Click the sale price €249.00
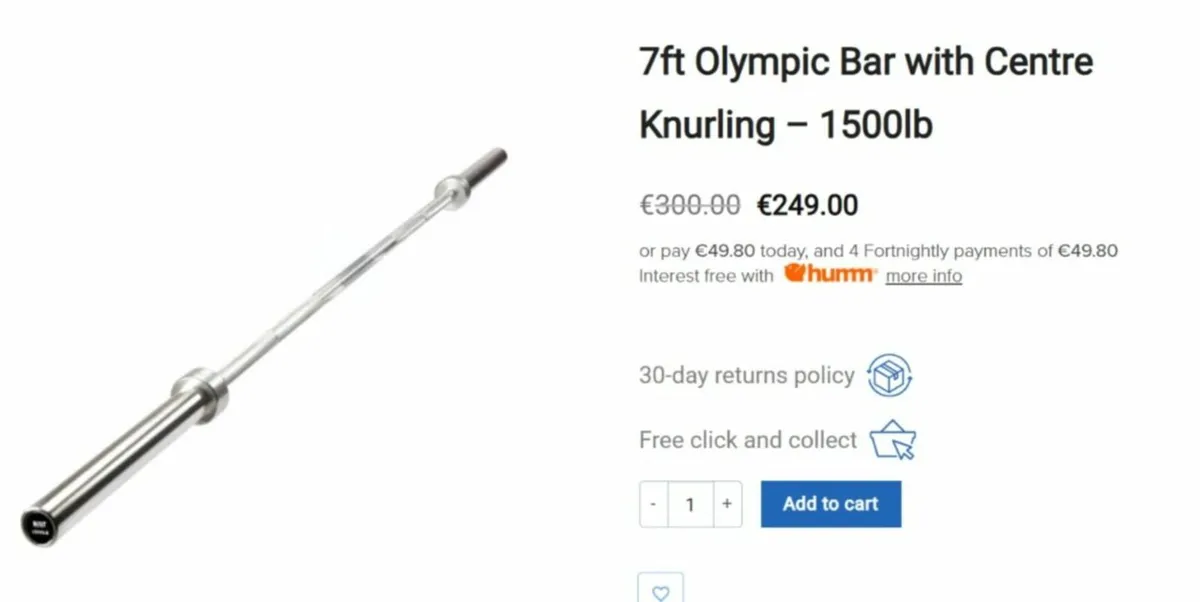Viewport: 1200px width, 602px height. pos(807,205)
